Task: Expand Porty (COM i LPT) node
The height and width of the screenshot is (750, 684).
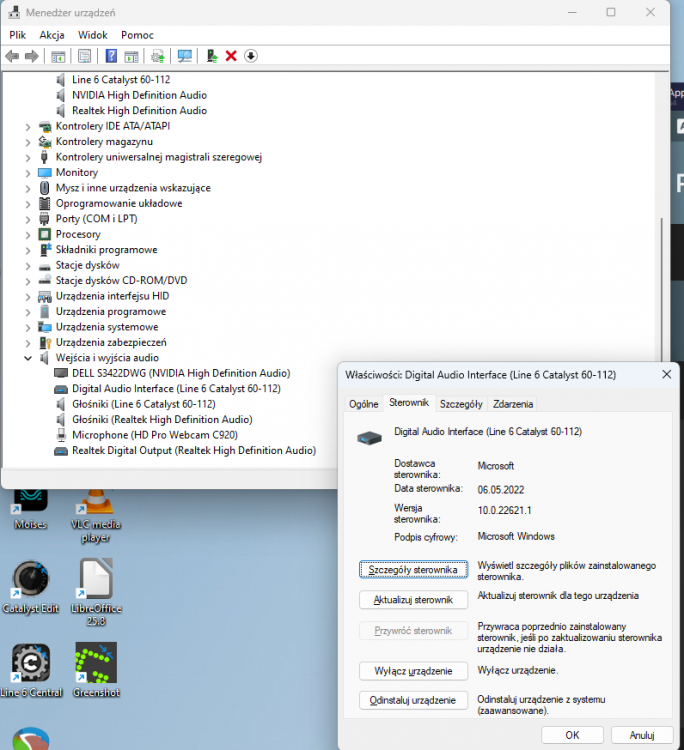Action: point(28,218)
